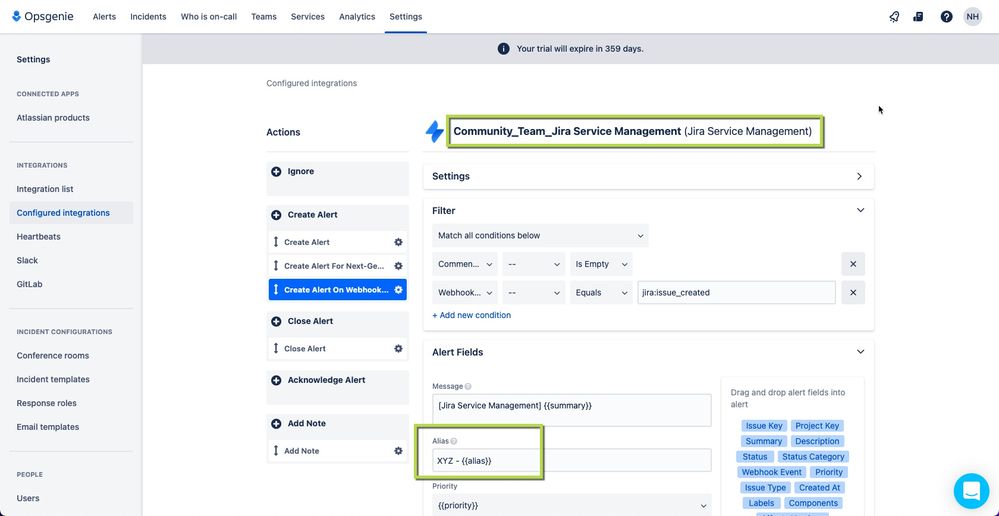This screenshot has width=999, height=516.
Task: Select the Summary field tag
Action: click(x=763, y=441)
